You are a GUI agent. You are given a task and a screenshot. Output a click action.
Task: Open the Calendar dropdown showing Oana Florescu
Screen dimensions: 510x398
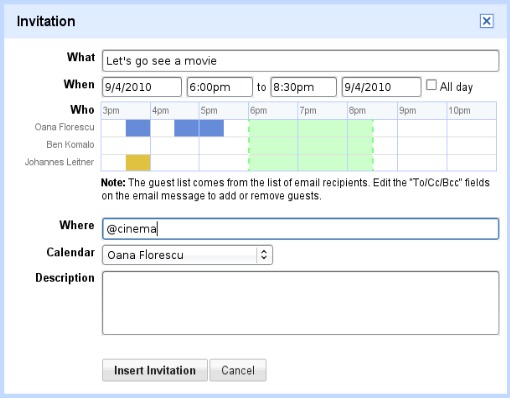tap(187, 255)
